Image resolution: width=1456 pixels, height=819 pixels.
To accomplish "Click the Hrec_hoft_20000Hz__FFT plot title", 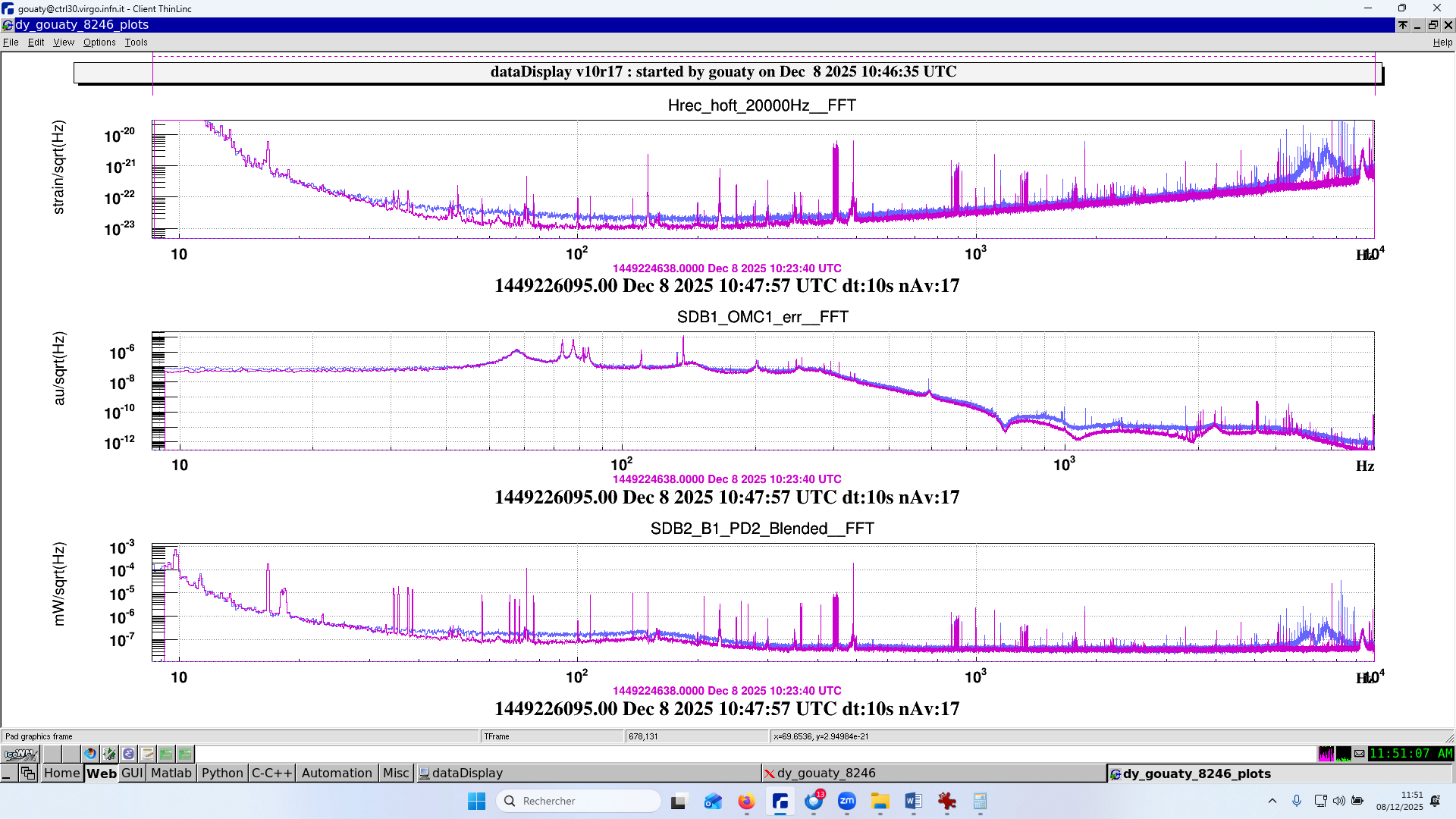I will point(761,105).
